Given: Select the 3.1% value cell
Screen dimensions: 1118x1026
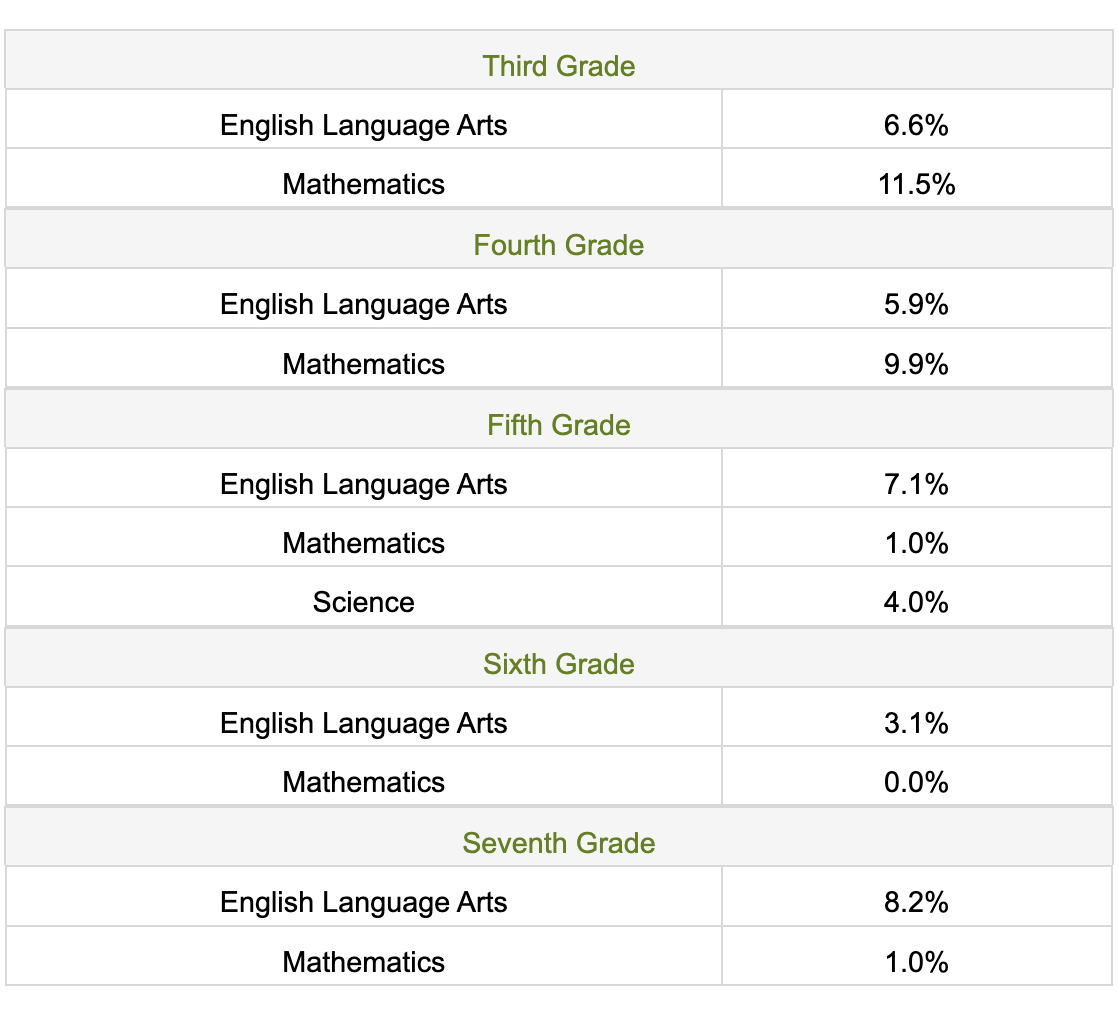Looking at the screenshot, I should (x=915, y=723).
